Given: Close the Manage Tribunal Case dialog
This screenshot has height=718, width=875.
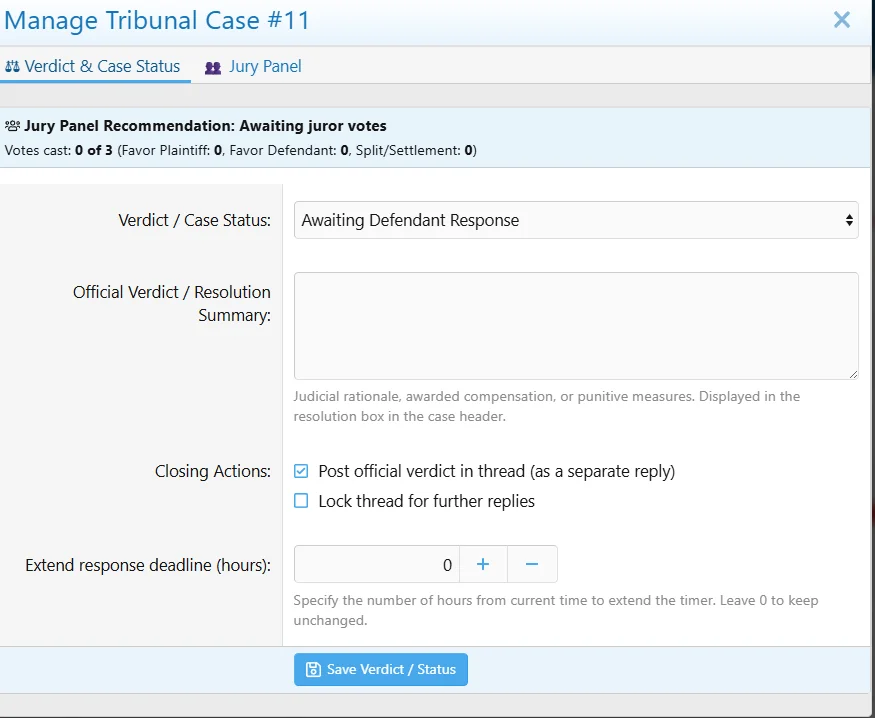Looking at the screenshot, I should 842,20.
